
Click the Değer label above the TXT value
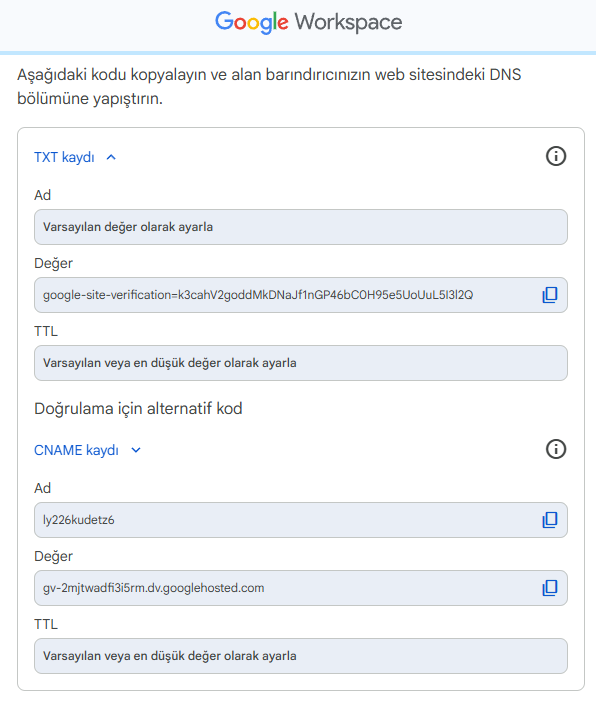click(x=53, y=263)
